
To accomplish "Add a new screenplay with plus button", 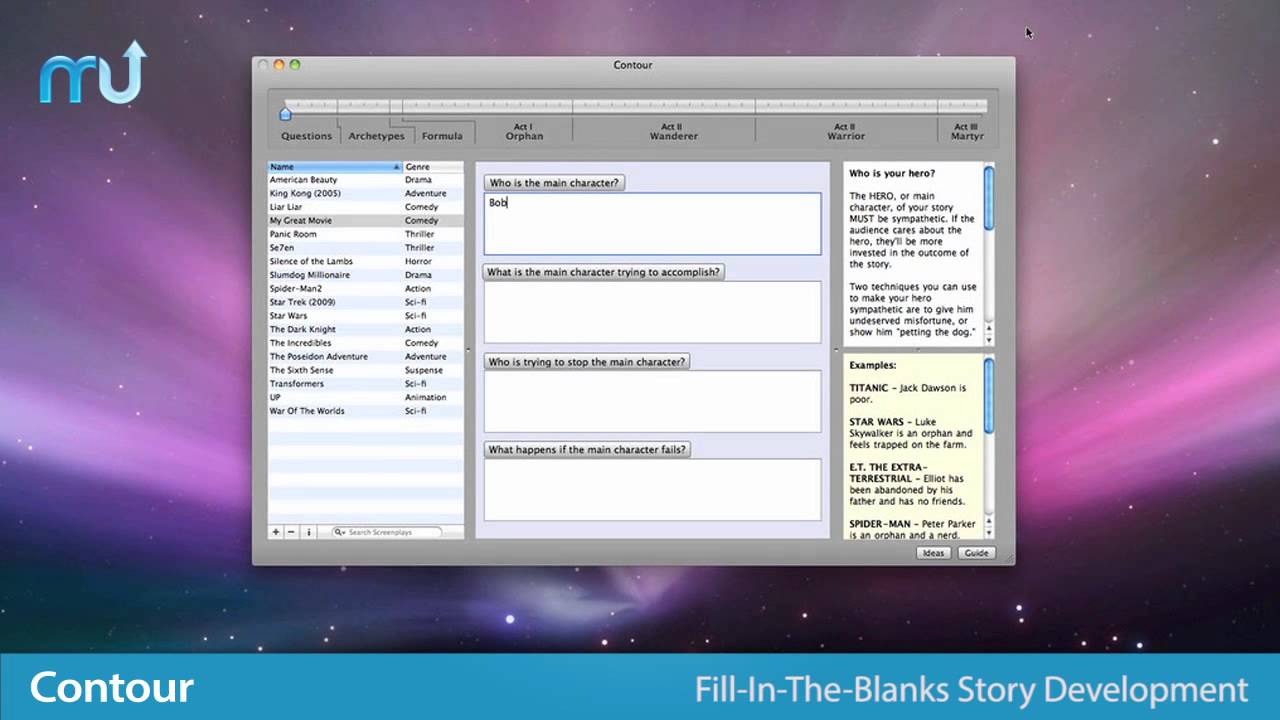I will (x=276, y=532).
